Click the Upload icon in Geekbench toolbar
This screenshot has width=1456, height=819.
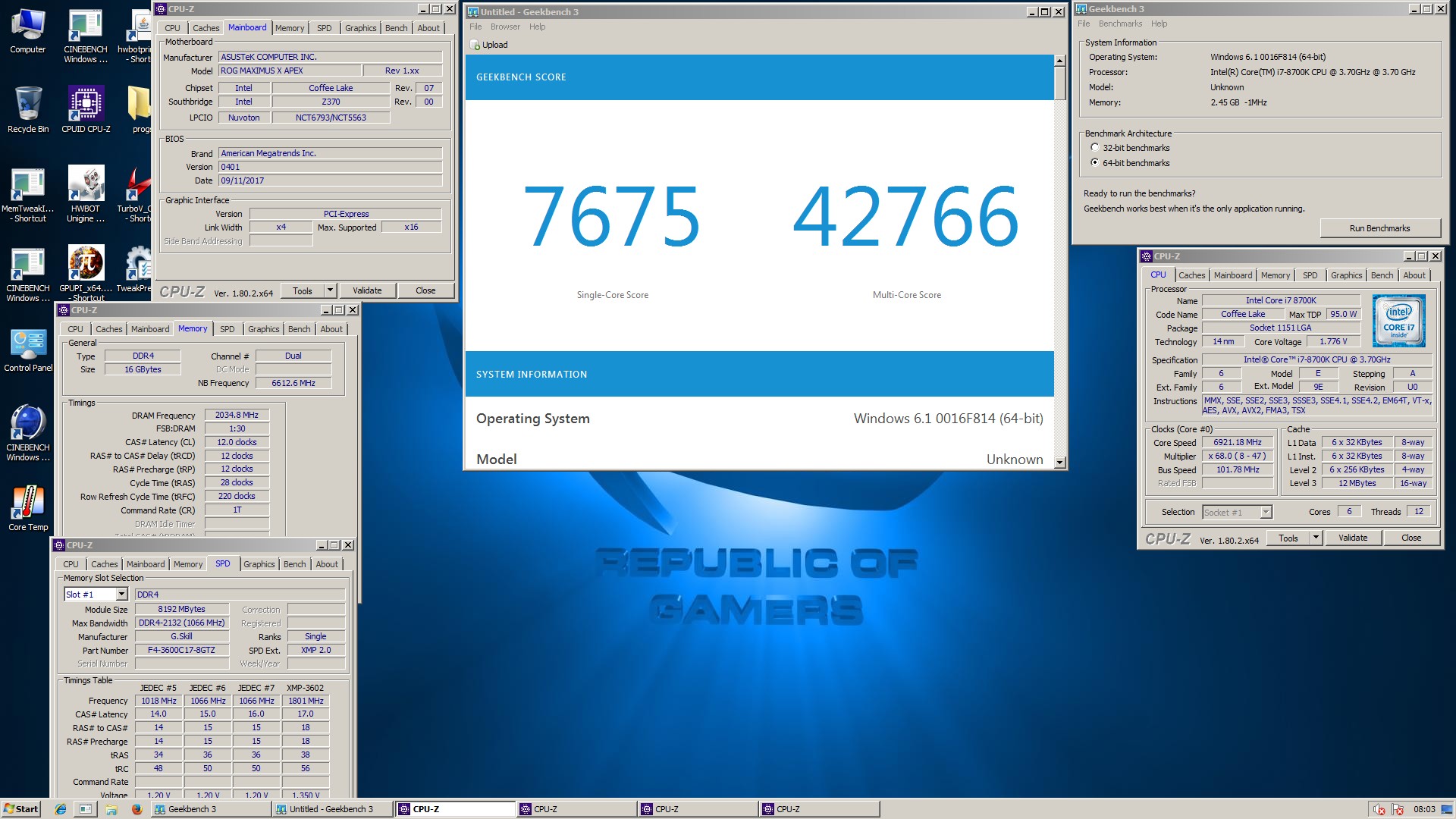(x=475, y=45)
